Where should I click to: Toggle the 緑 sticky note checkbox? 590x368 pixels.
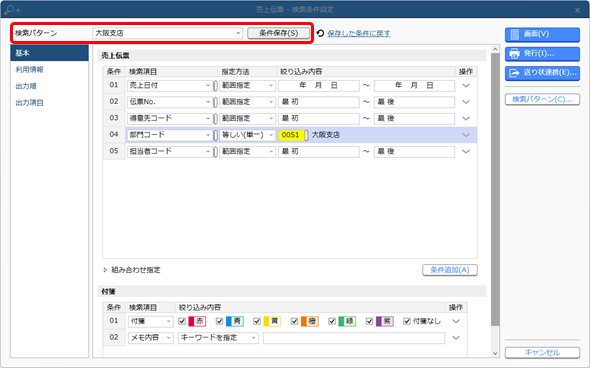tap(332, 321)
